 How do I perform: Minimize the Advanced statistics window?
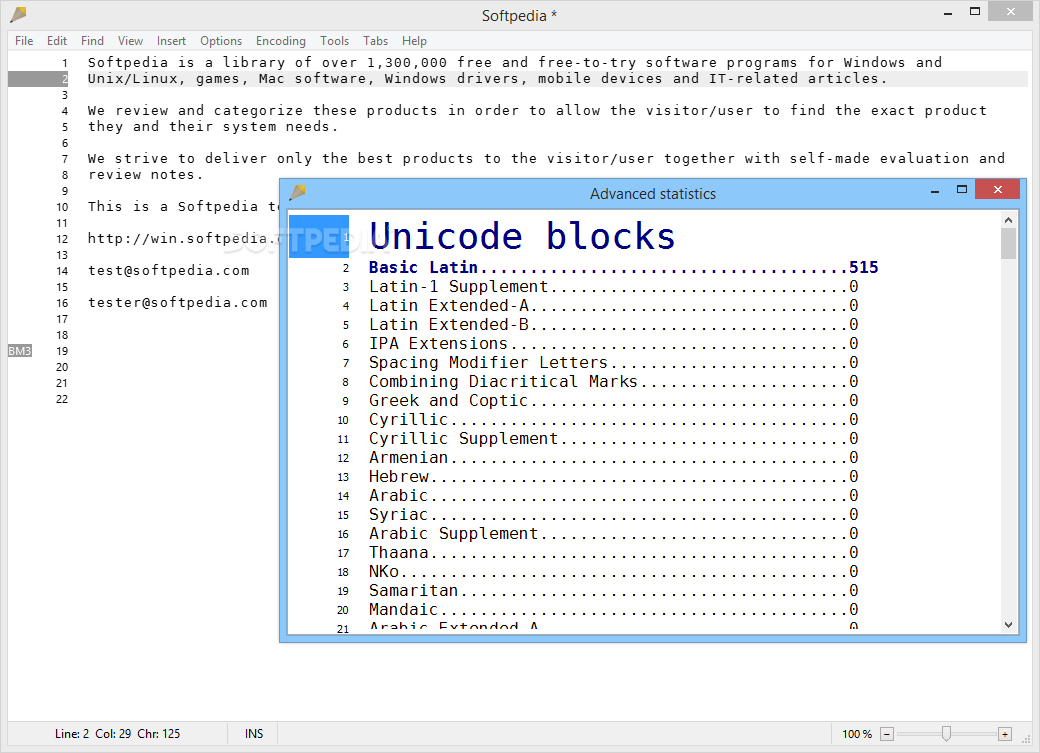tap(935, 190)
